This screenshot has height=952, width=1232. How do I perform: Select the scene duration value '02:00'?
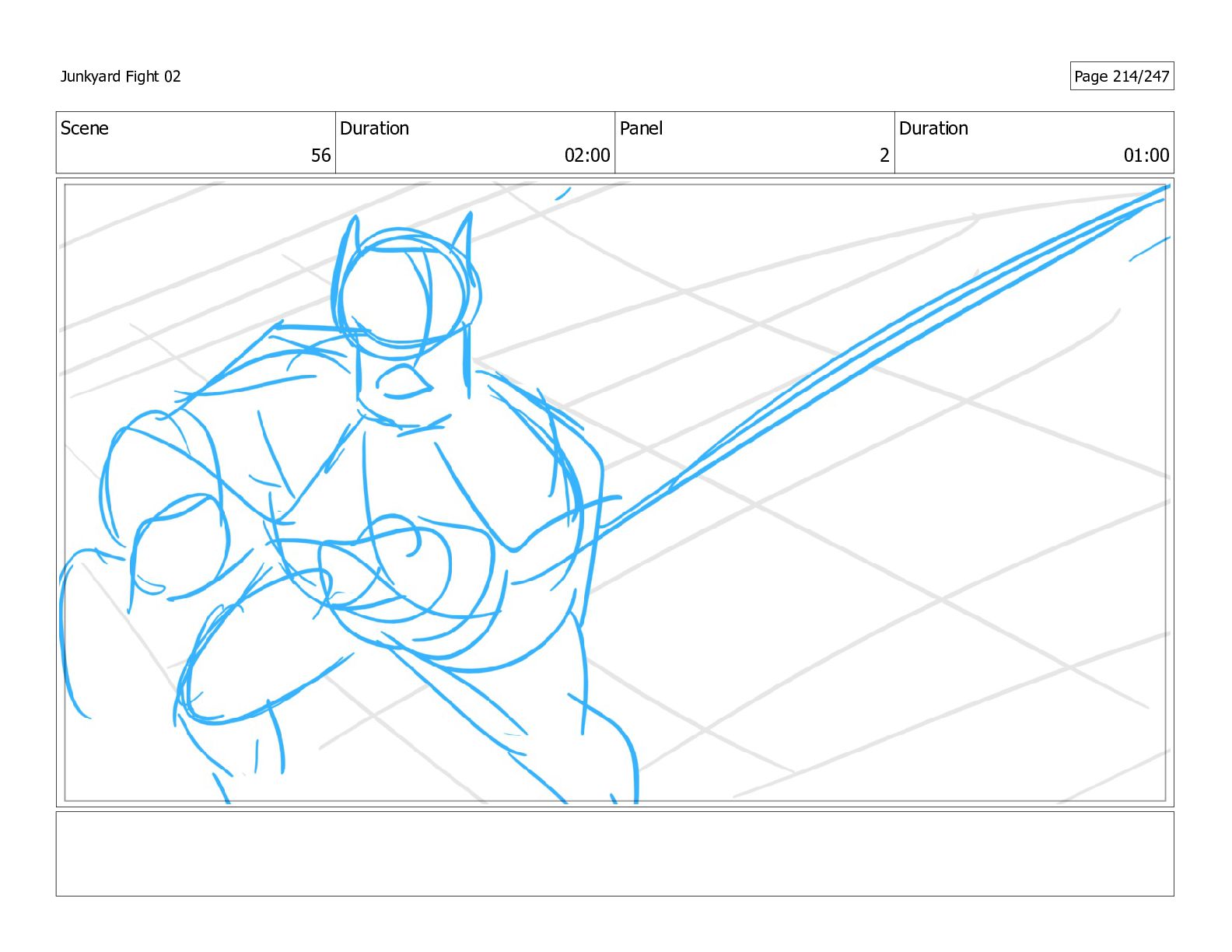click(x=587, y=156)
